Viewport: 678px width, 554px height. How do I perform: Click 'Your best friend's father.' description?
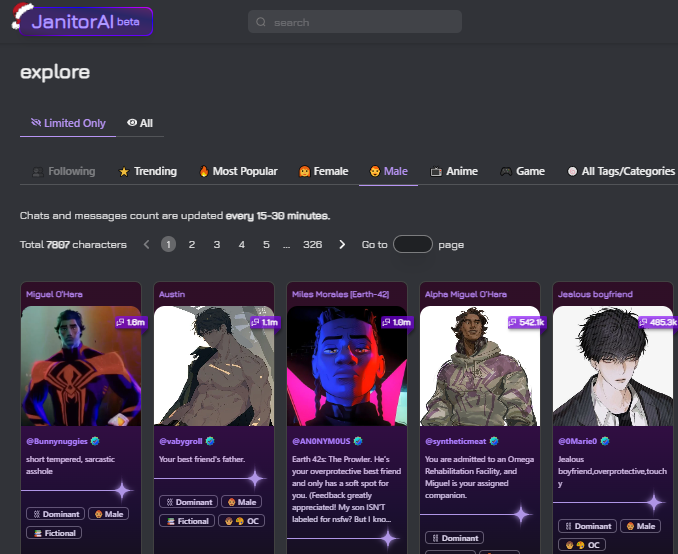click(202, 459)
